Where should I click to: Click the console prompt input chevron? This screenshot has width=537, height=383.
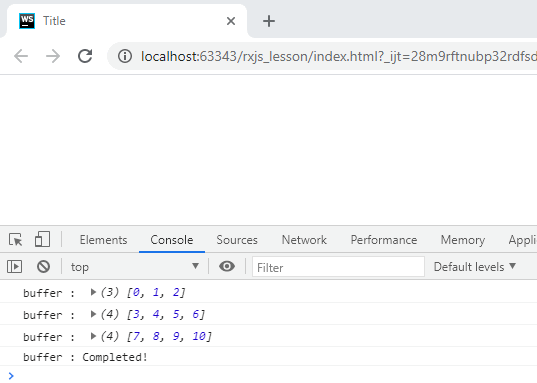[x=11, y=376]
